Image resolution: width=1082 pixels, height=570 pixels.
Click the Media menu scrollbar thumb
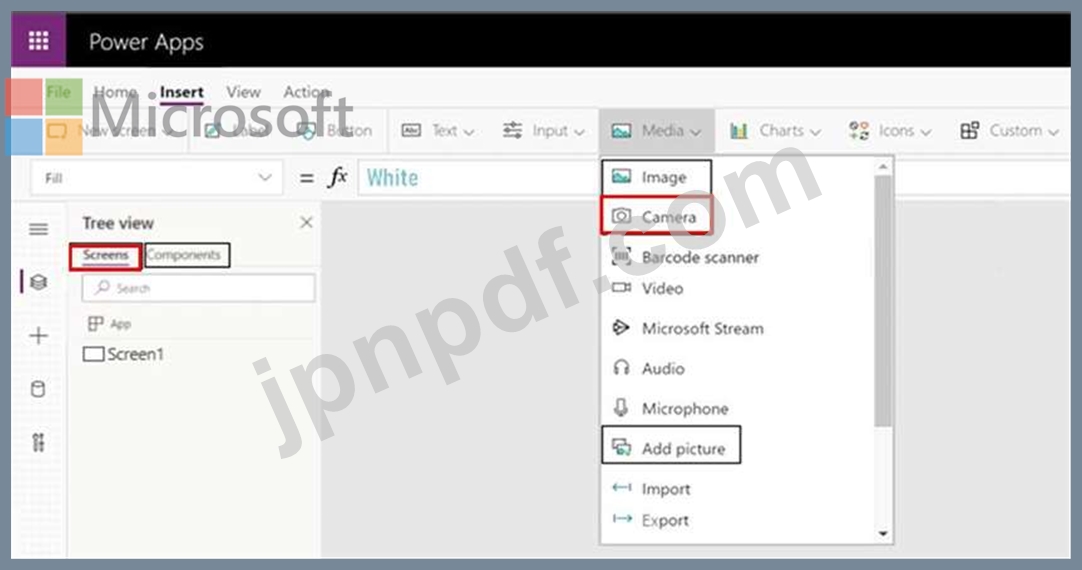883,302
